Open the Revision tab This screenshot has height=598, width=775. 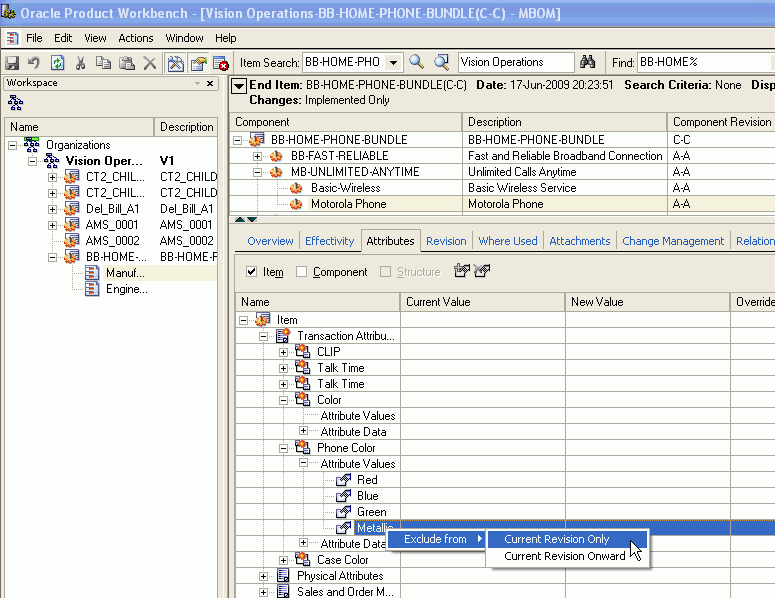tap(446, 241)
